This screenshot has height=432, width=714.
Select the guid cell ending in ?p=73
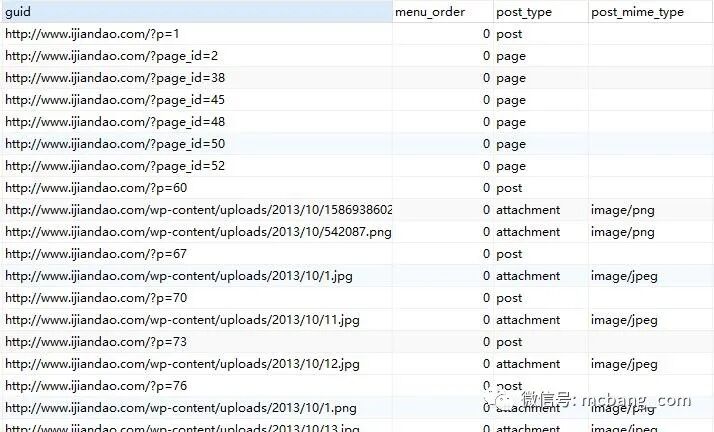pyautogui.click(x=197, y=342)
